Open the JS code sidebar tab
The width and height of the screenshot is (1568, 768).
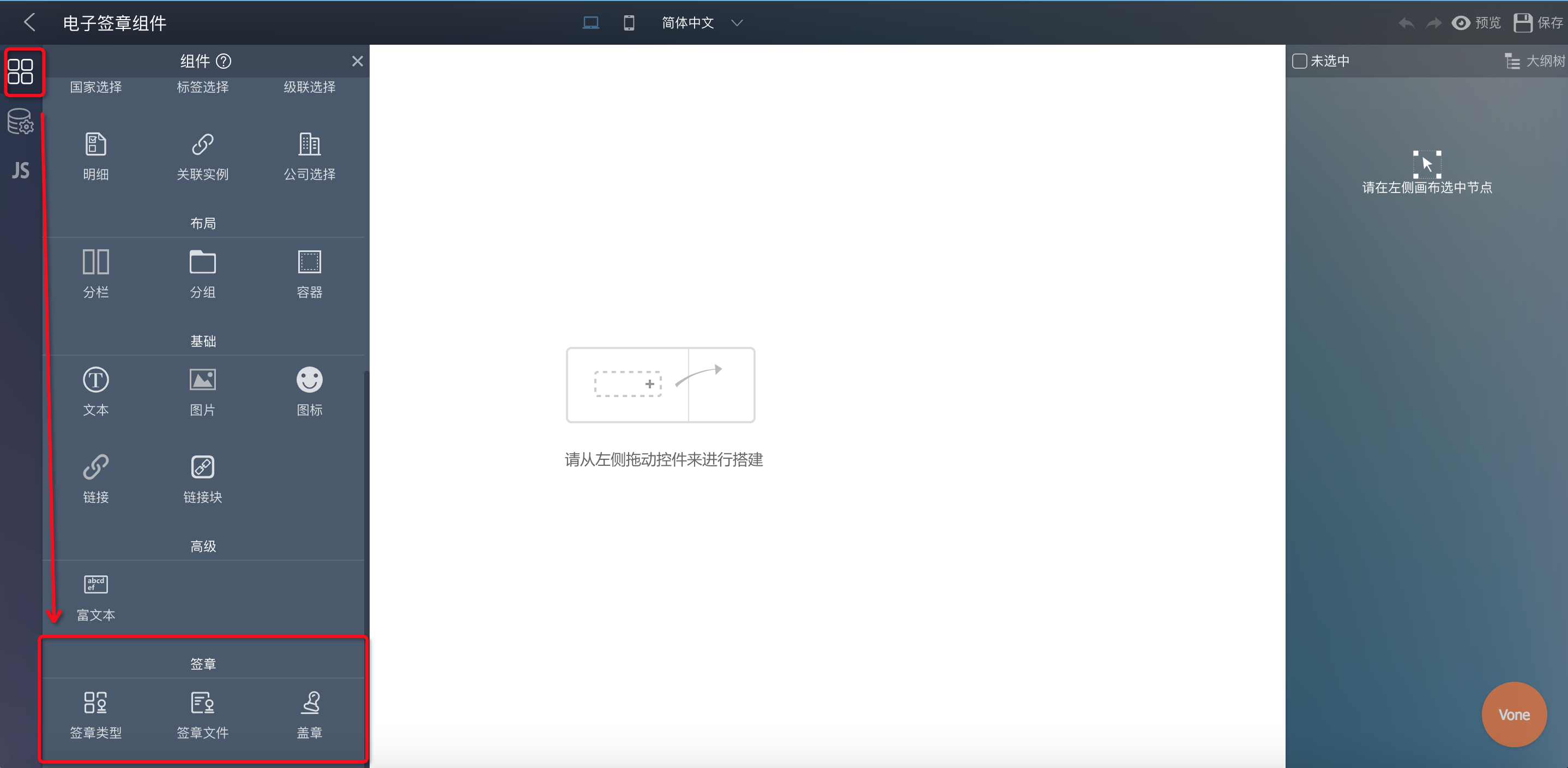pos(21,170)
